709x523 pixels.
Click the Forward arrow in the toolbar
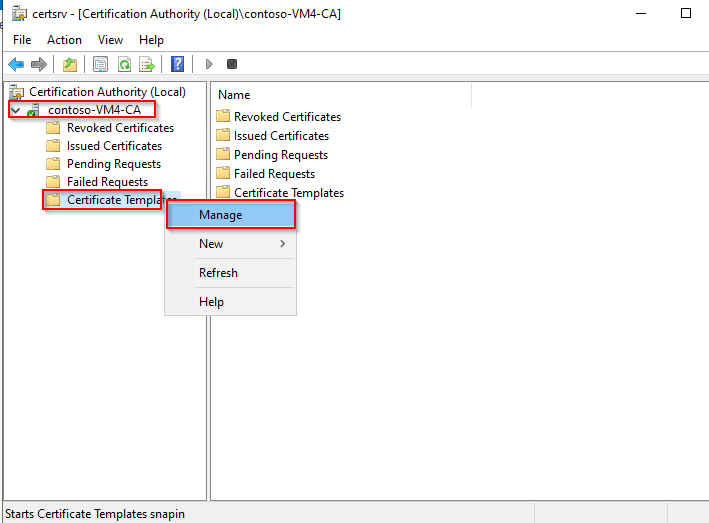[x=39, y=64]
